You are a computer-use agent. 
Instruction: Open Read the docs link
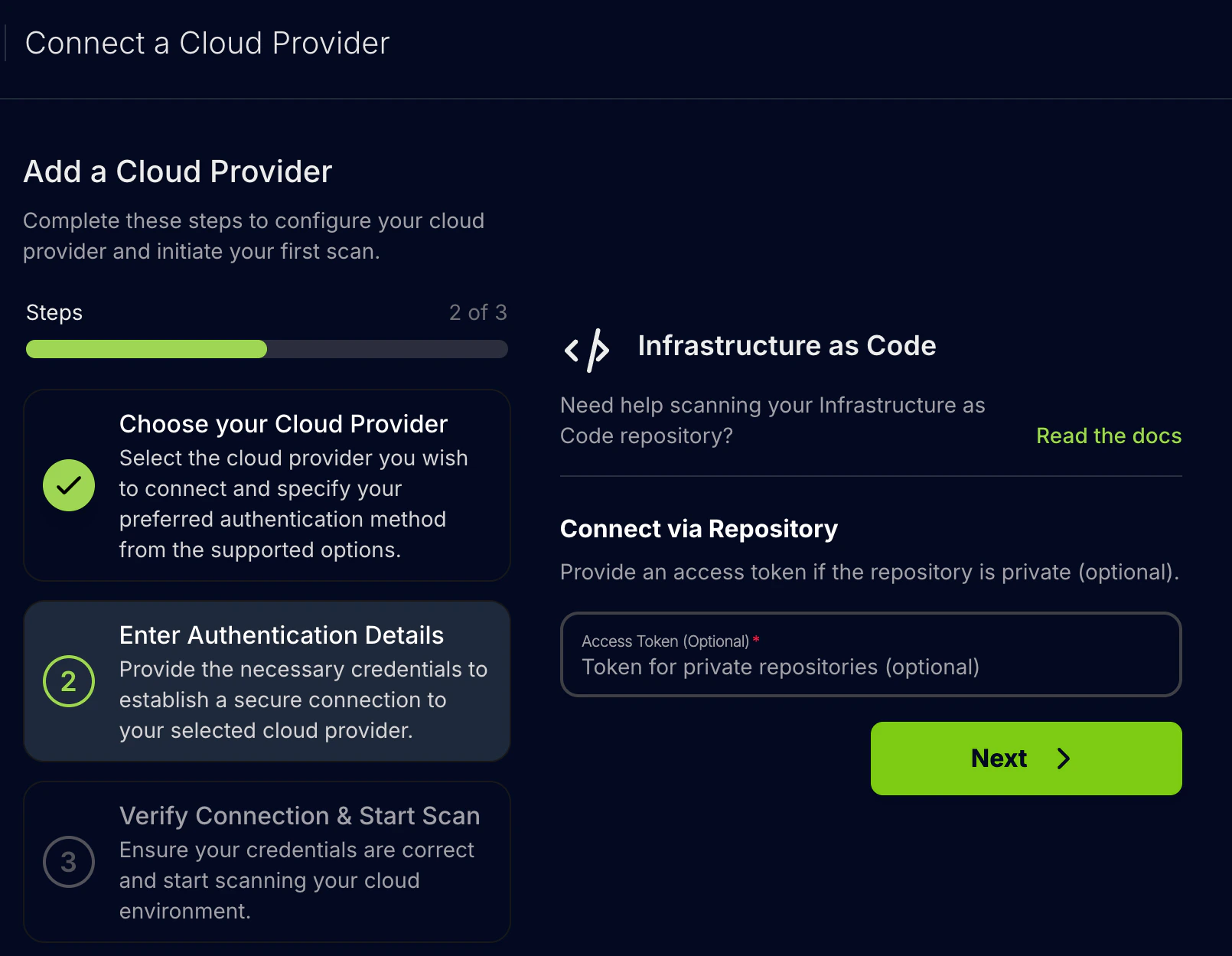coord(1108,436)
